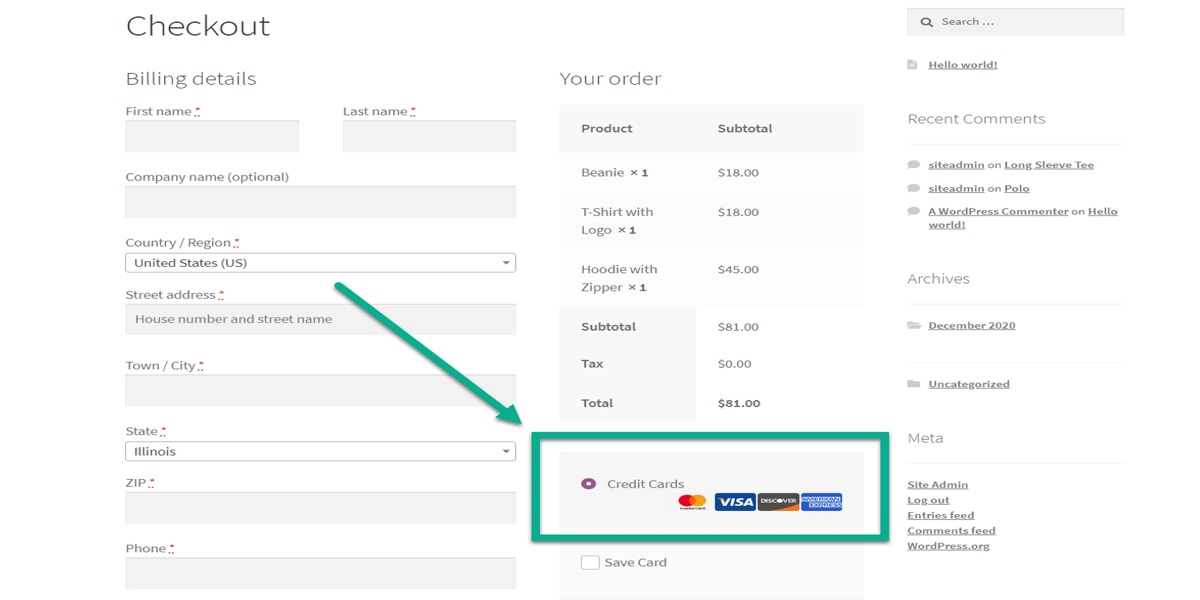Open the Country / Region dropdown
The image size is (1200, 600).
pos(320,263)
